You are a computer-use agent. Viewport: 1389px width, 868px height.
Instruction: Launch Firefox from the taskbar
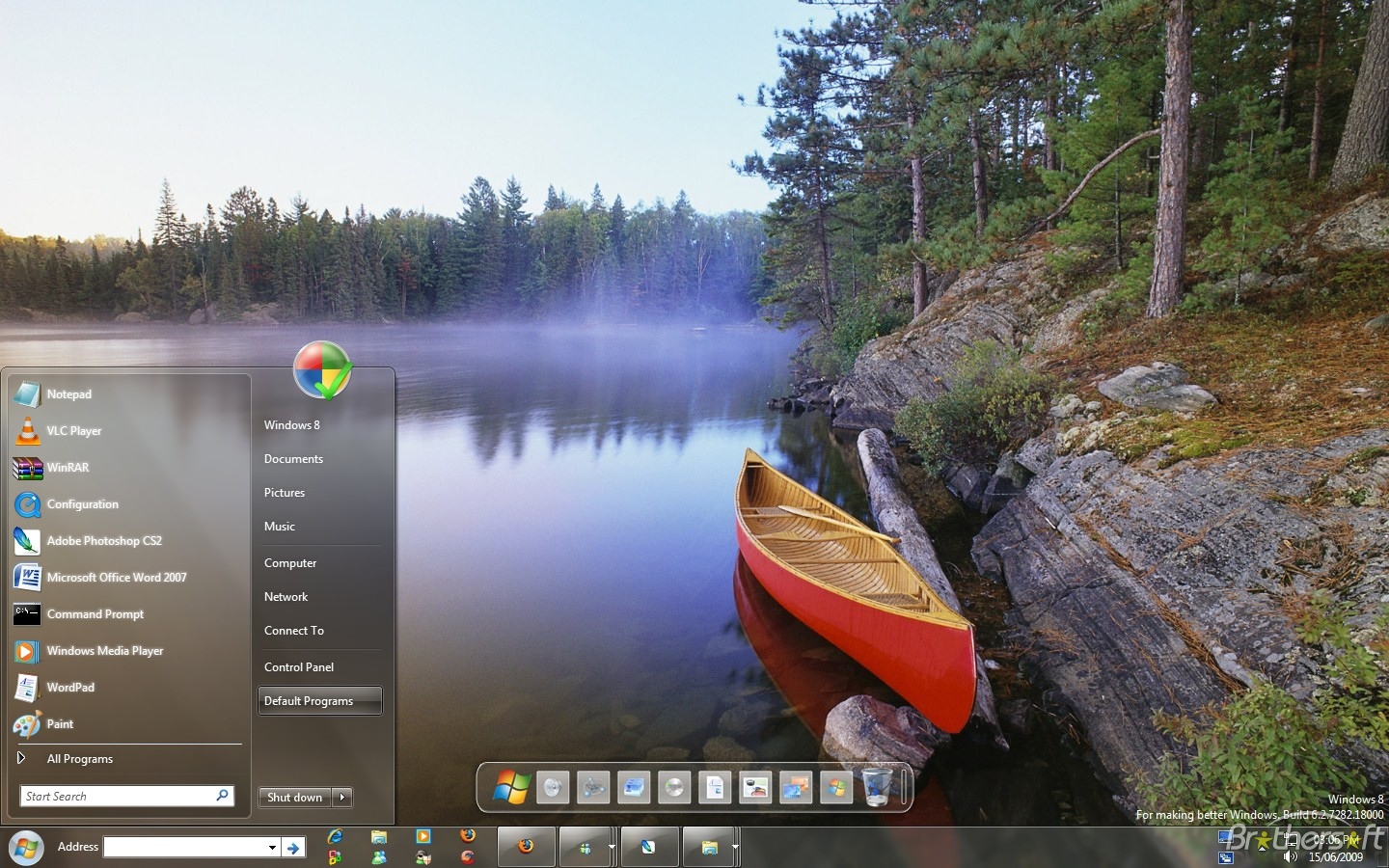527,847
